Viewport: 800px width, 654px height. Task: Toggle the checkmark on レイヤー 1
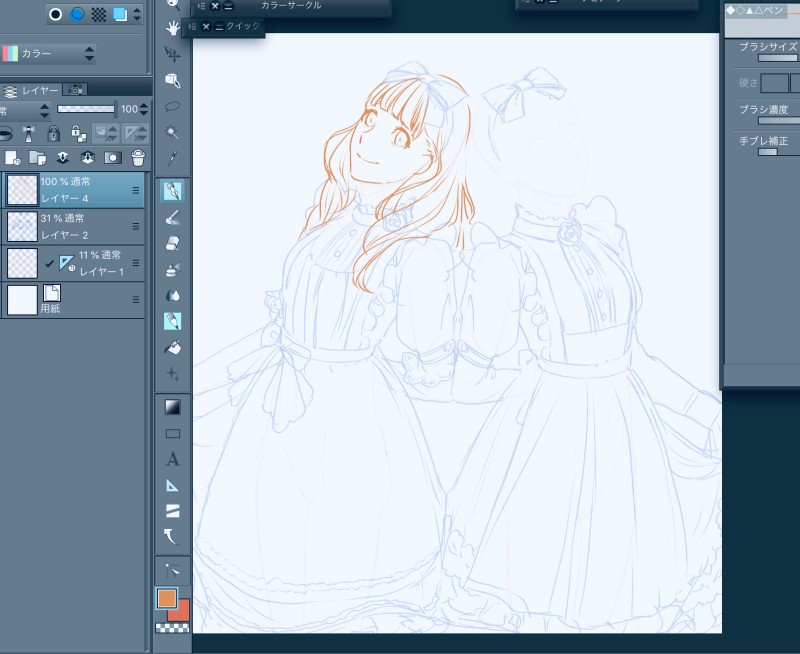coord(49,263)
